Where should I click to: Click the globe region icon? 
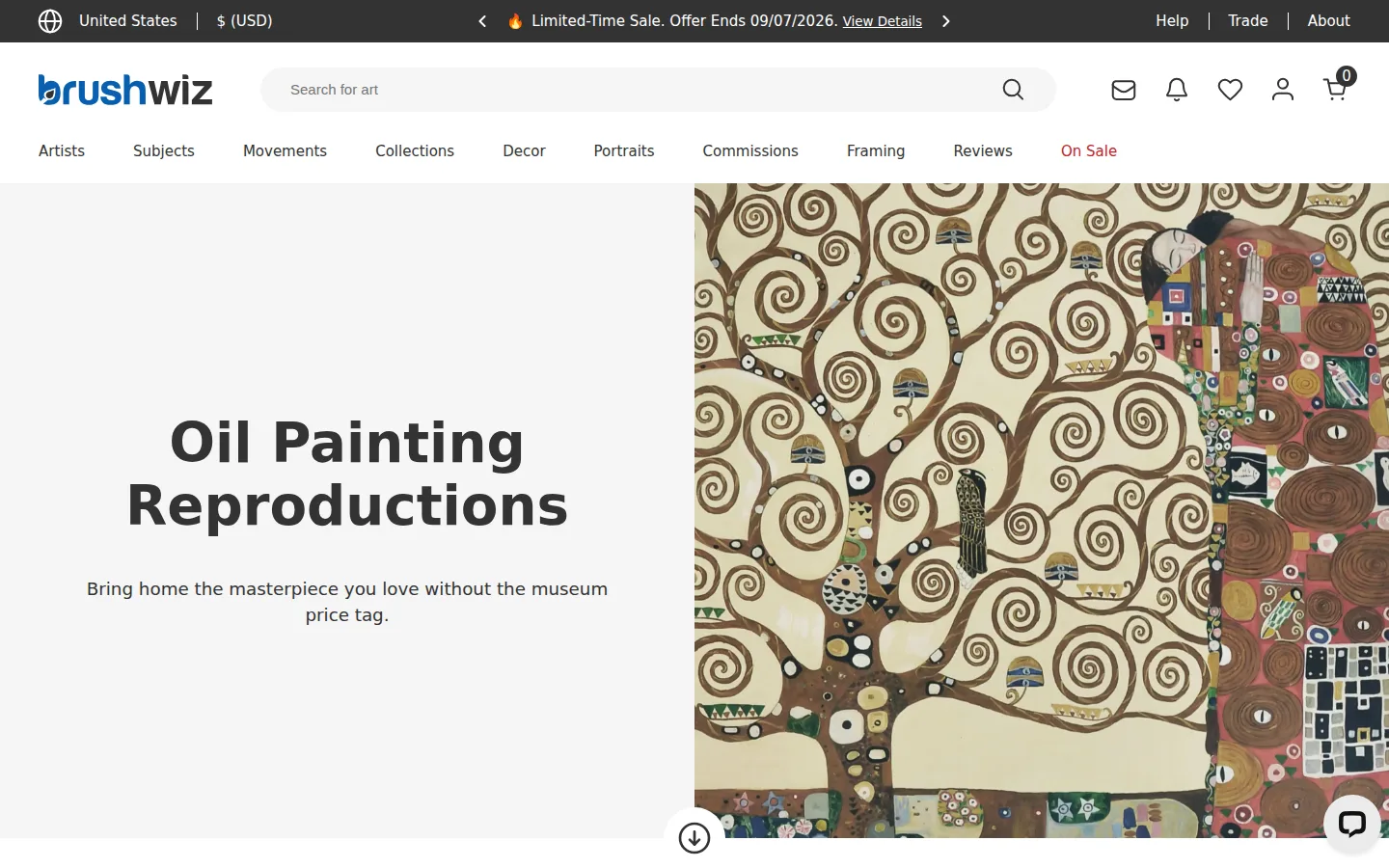(x=50, y=21)
